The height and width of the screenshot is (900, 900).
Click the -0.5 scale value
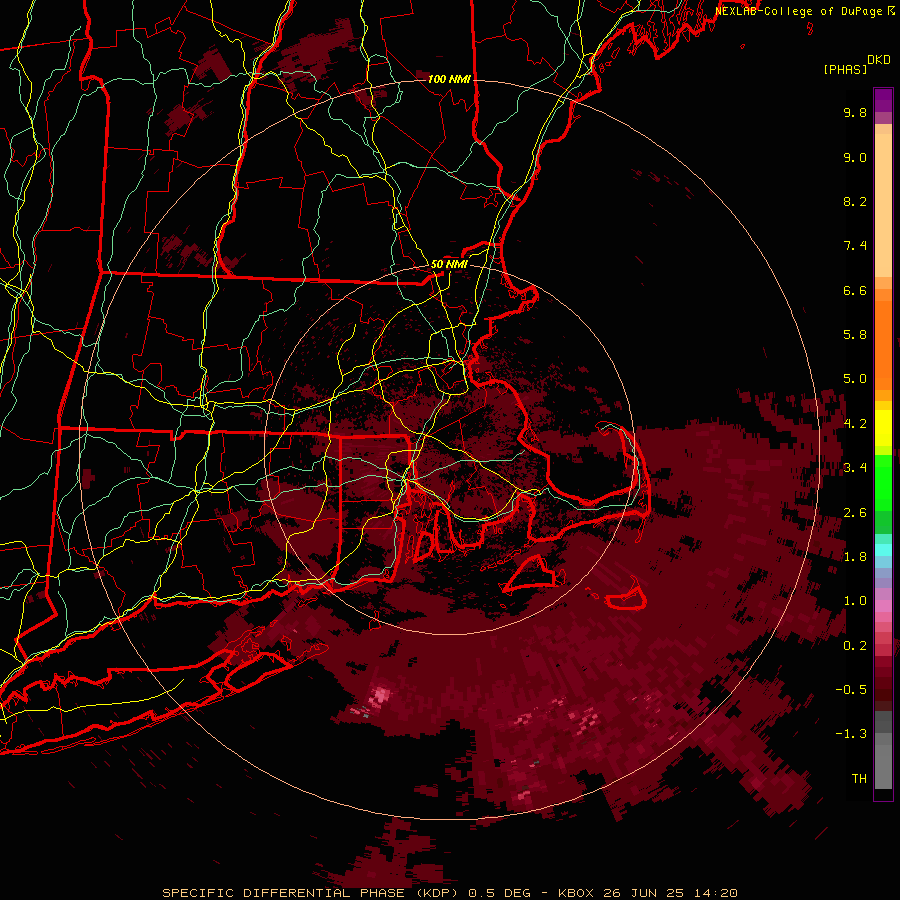851,690
